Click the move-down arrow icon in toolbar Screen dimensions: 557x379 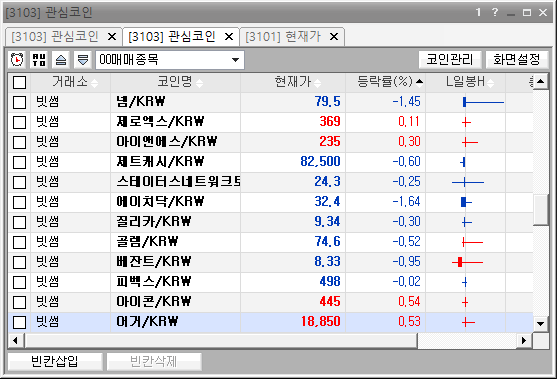pyautogui.click(x=83, y=59)
